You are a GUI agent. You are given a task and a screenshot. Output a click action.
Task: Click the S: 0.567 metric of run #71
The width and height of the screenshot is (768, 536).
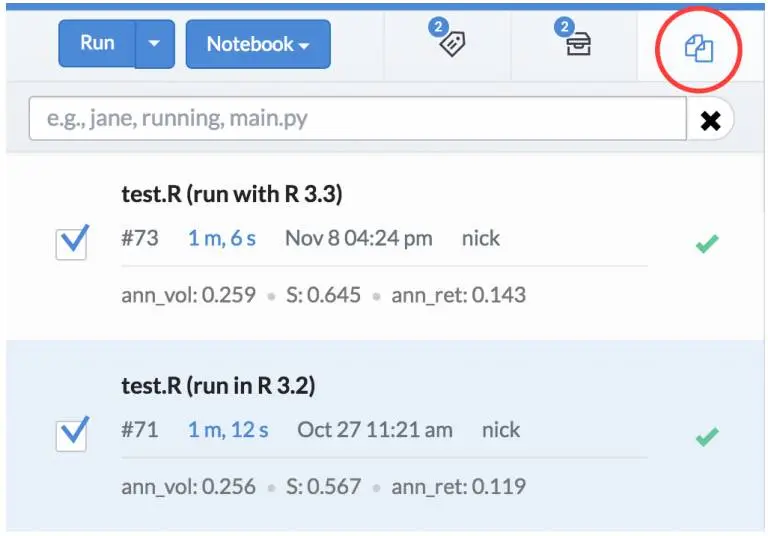pos(323,487)
